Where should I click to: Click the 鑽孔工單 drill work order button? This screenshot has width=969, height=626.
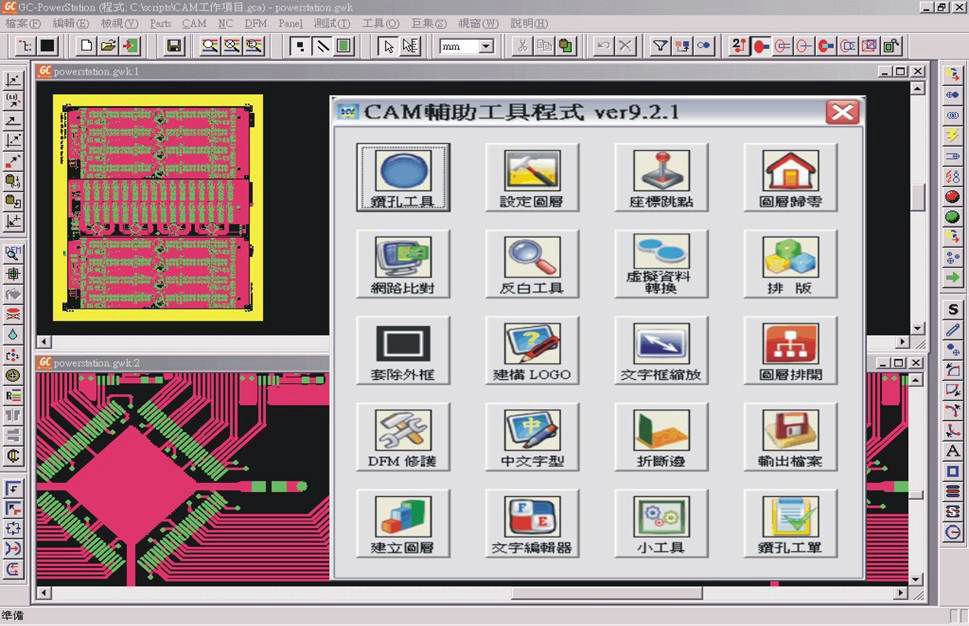pyautogui.click(x=790, y=523)
